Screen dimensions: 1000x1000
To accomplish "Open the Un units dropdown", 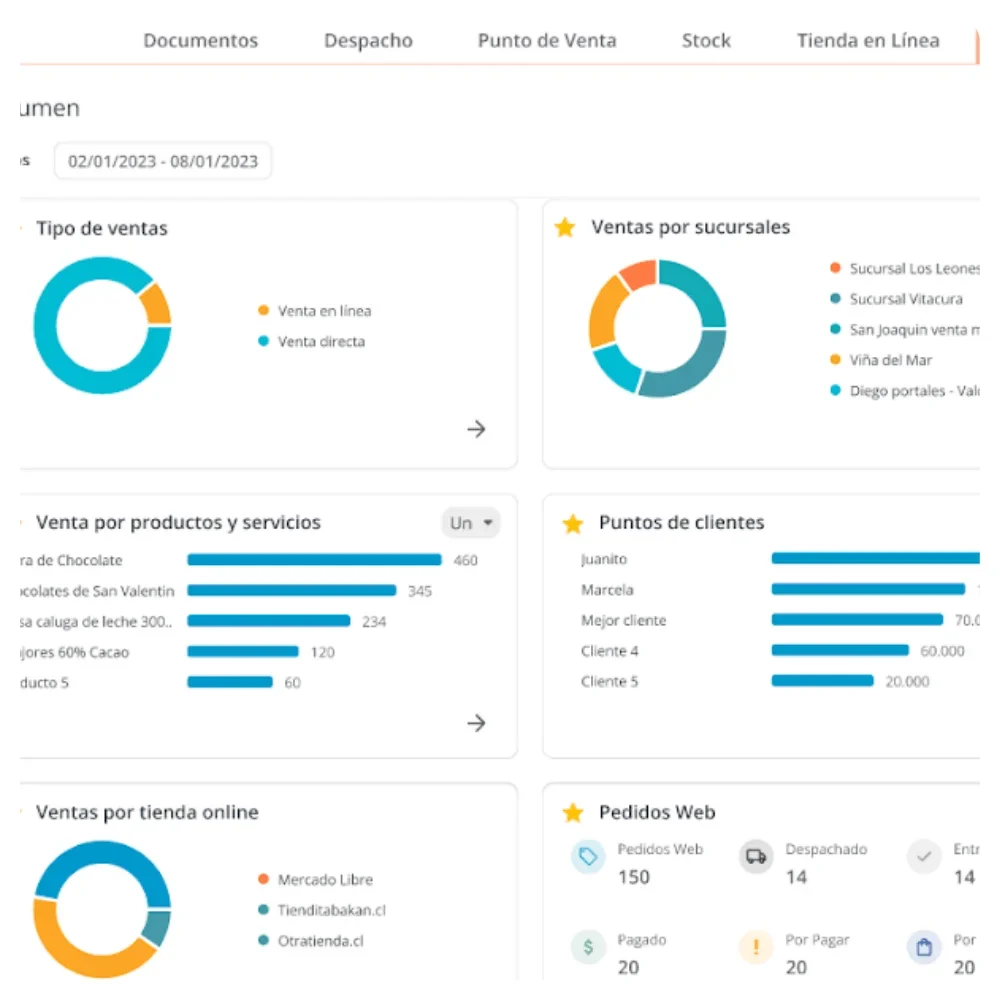I will coord(471,523).
